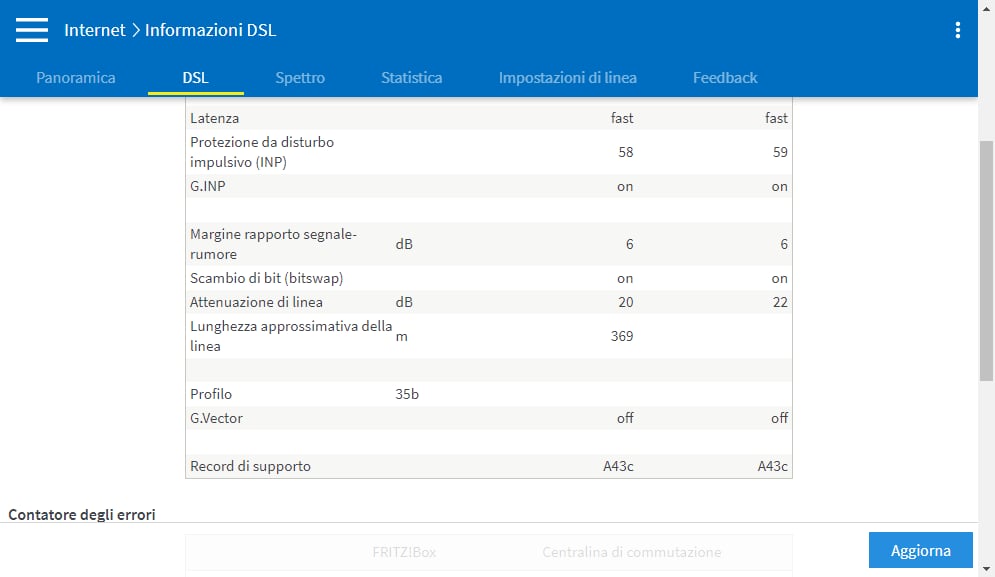Click the vertical scrollbar thumb
Image resolution: width=995 pixels, height=577 pixels.
pos(986,260)
